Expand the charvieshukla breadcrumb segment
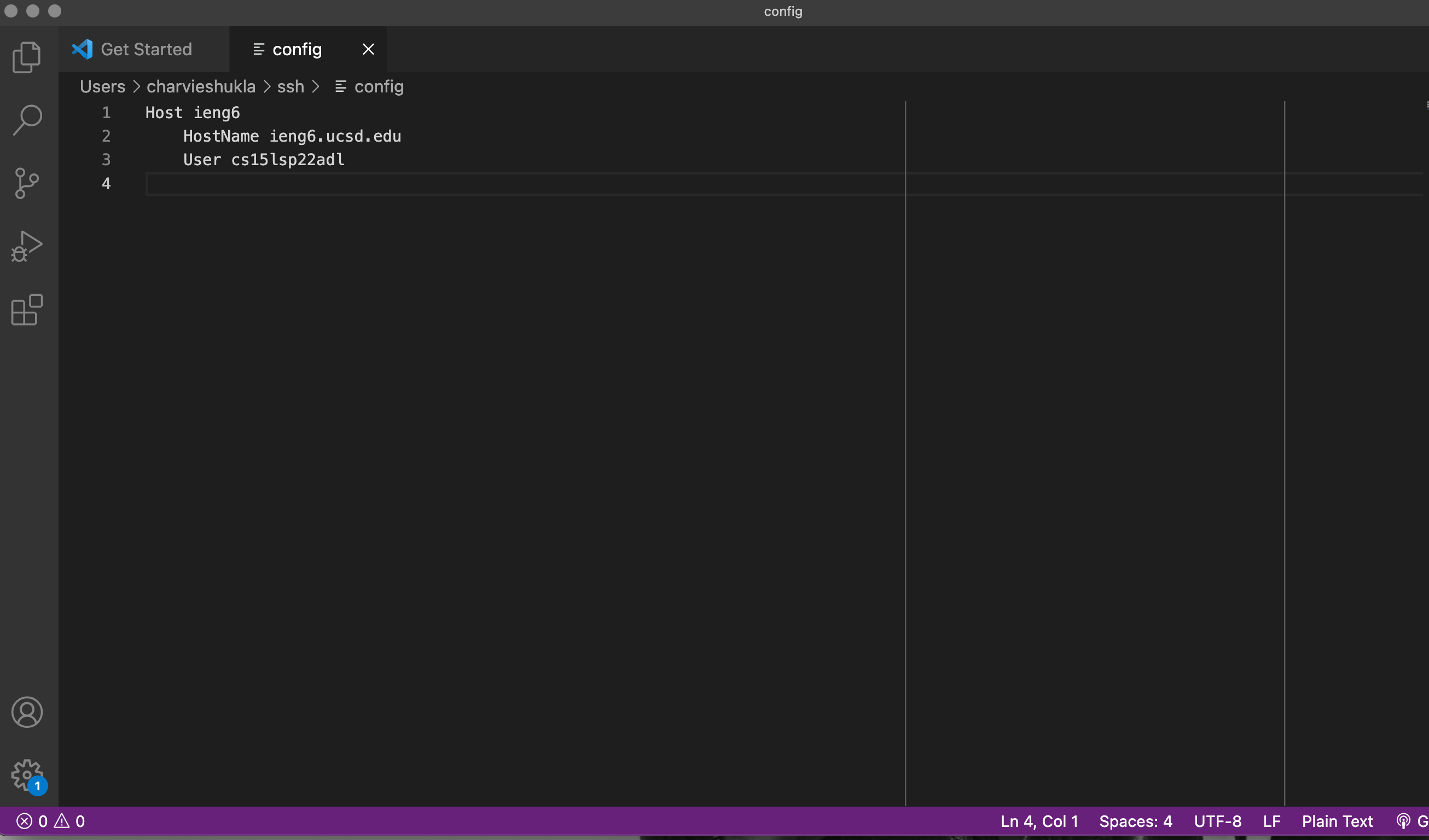Viewport: 1429px width, 840px height. (x=201, y=87)
